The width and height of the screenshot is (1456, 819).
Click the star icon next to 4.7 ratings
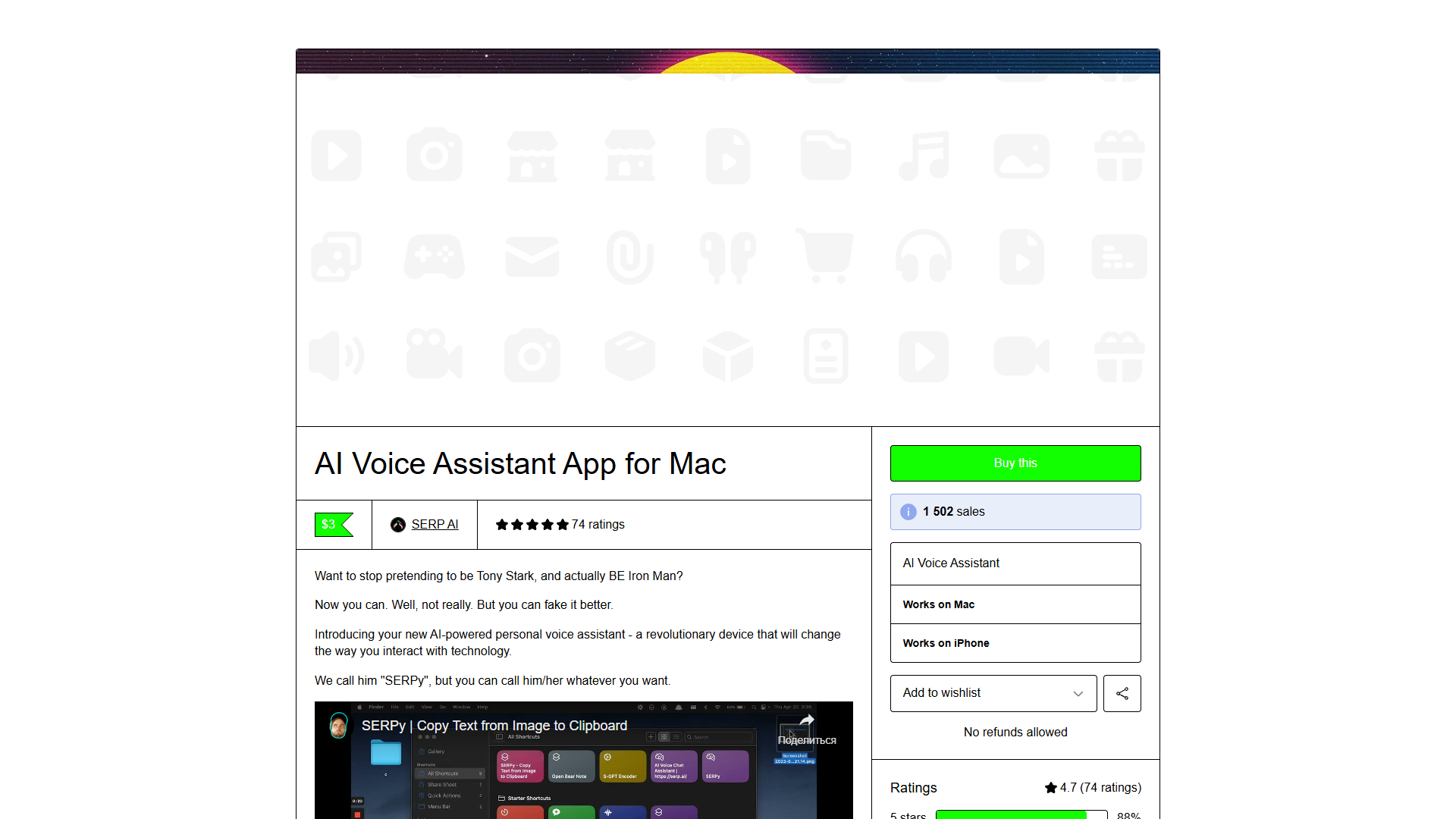(1050, 788)
